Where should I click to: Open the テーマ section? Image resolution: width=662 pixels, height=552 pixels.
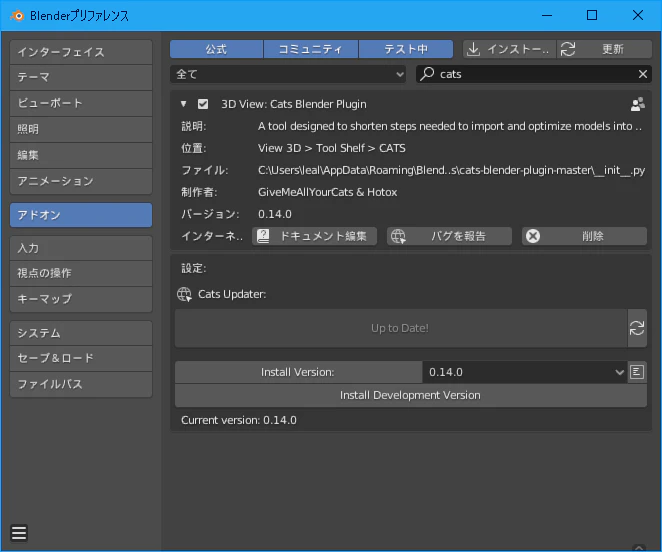[81, 77]
